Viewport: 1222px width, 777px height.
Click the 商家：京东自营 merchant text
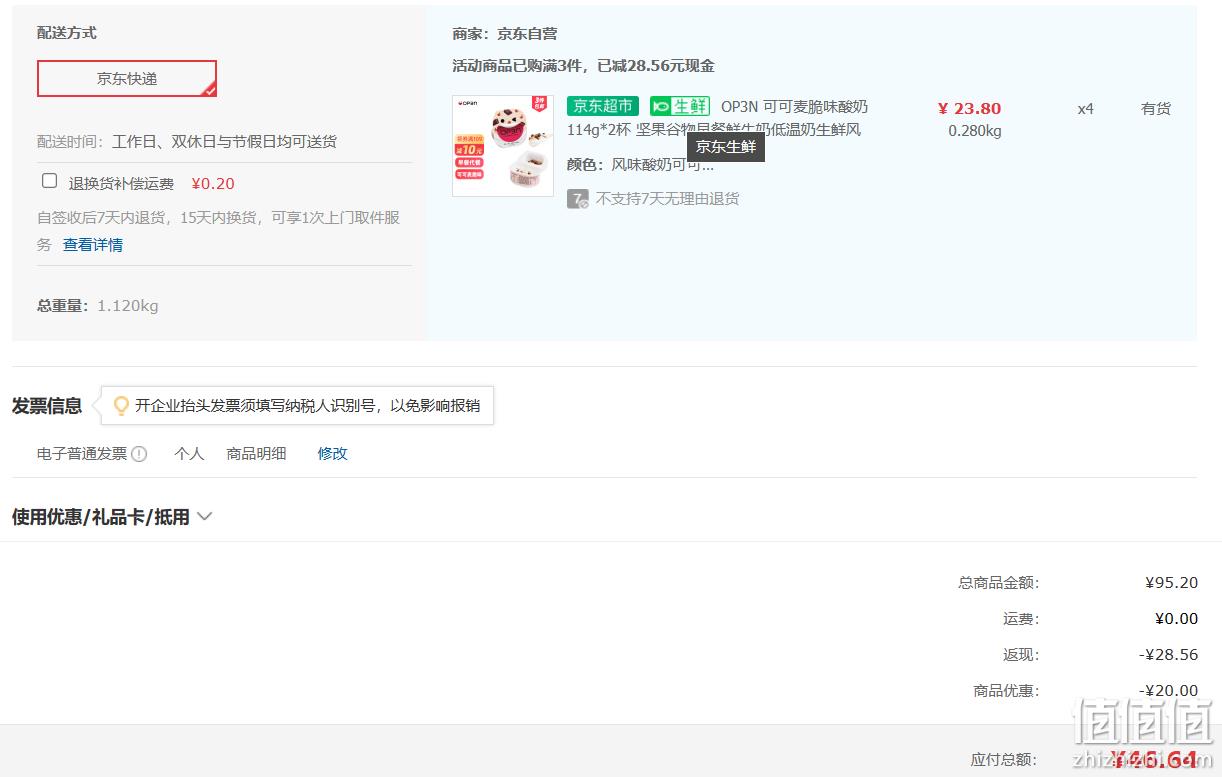click(505, 34)
